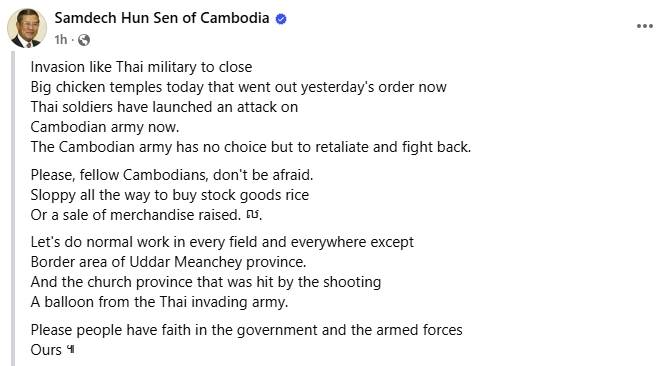Click the sentence about retaliating and fighting back
667x366 pixels.
point(251,147)
